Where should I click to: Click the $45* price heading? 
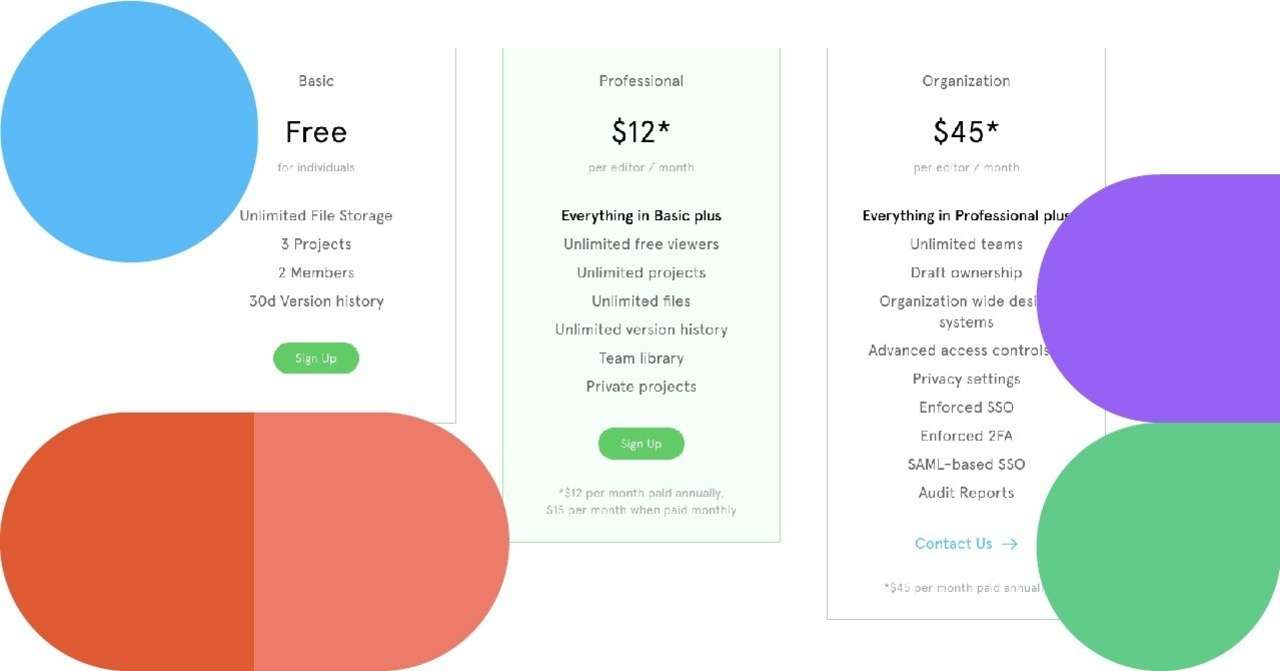(966, 132)
